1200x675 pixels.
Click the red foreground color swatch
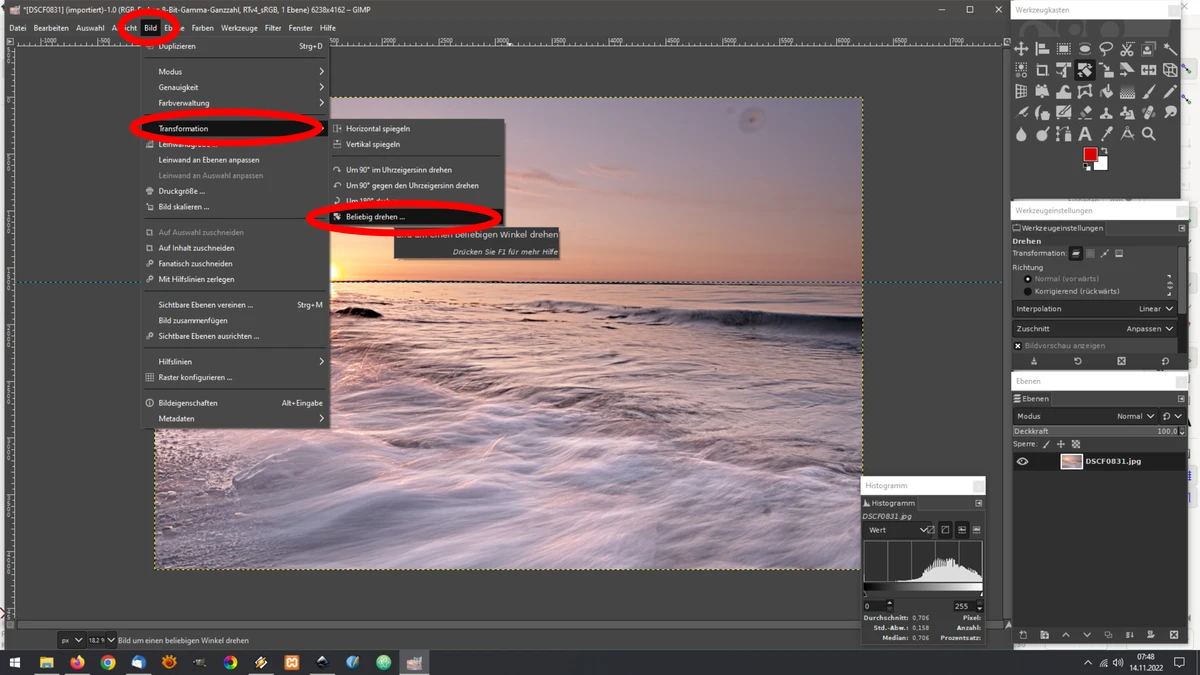tap(1089, 155)
